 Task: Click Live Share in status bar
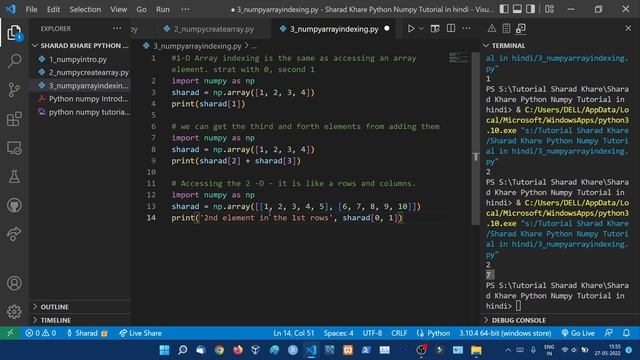coord(140,333)
